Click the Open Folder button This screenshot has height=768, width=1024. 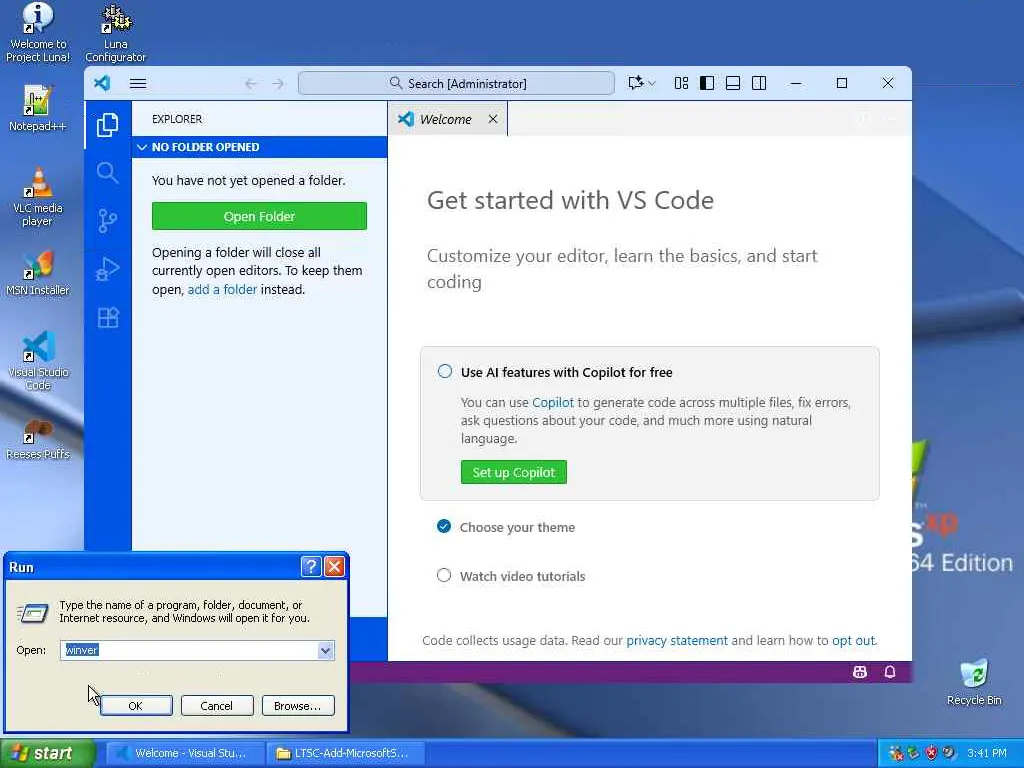[259, 216]
